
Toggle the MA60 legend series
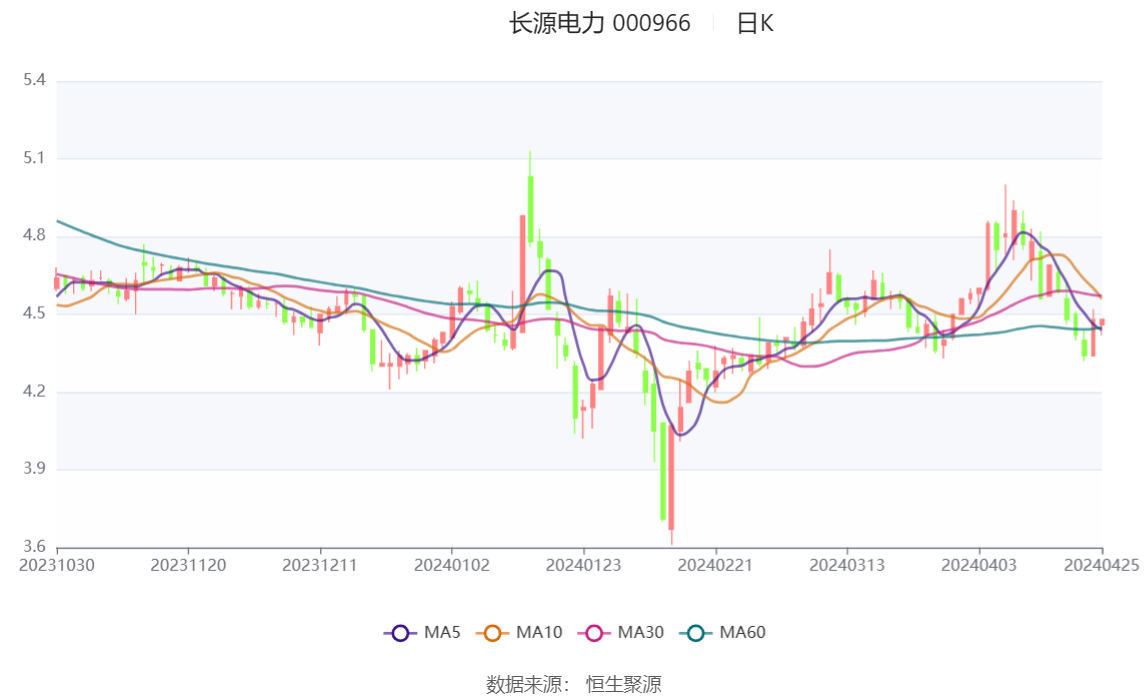pos(723,632)
